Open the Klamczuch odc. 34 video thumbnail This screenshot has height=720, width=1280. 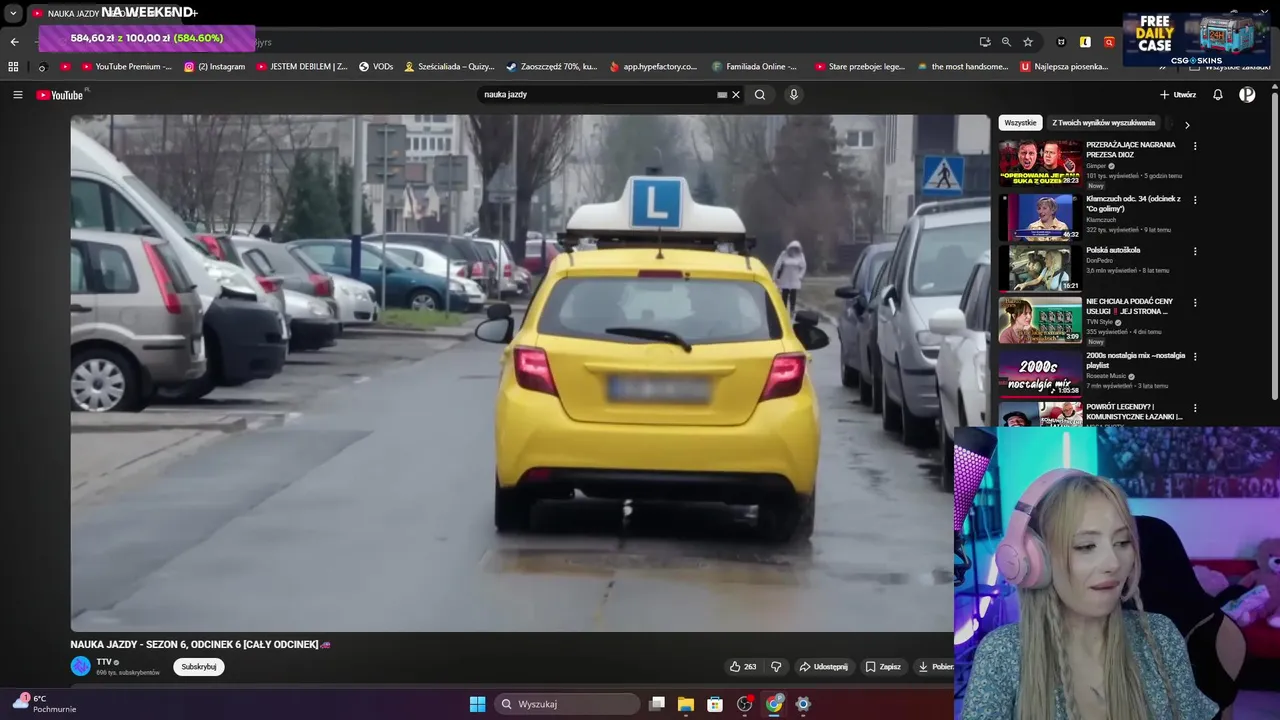coord(1040,217)
